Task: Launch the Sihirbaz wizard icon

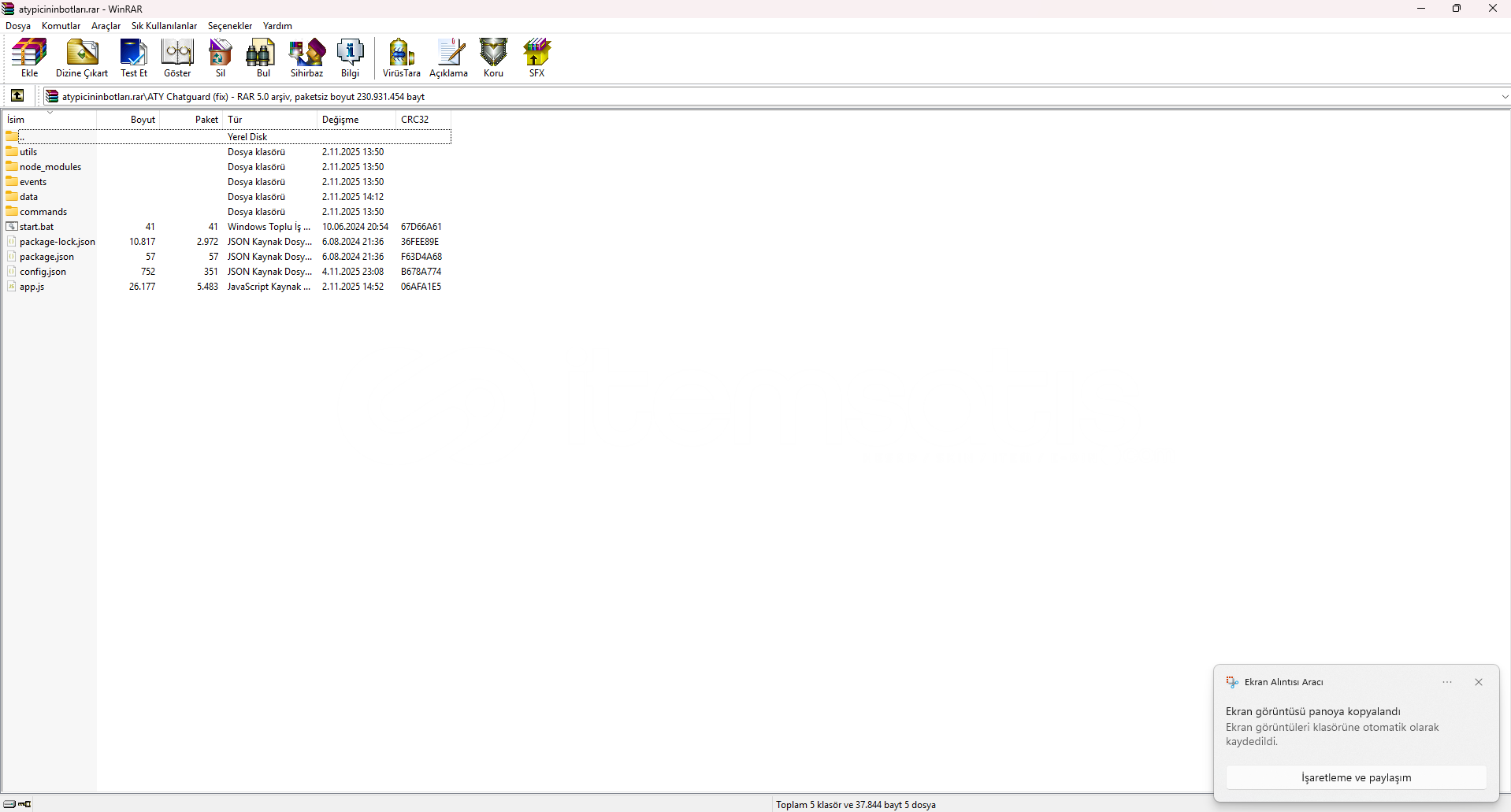Action: 306,57
